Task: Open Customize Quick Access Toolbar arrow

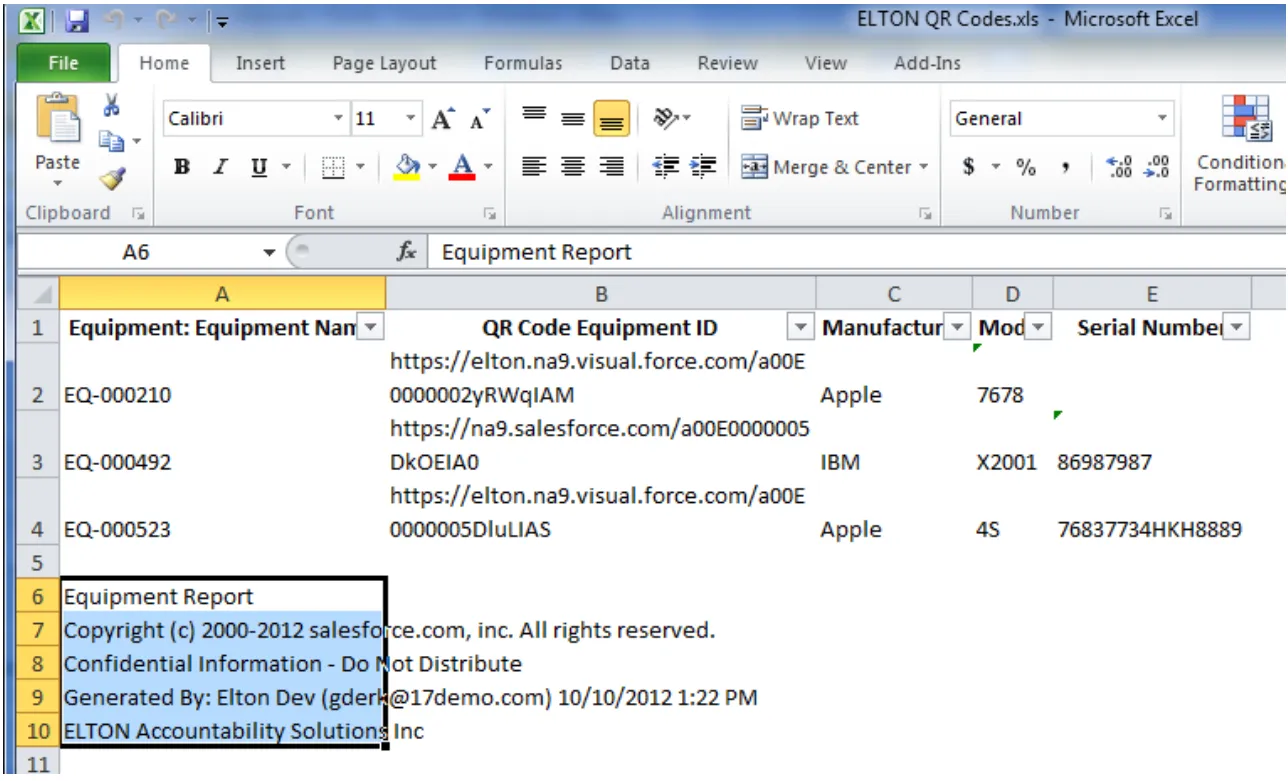Action: click(x=221, y=21)
